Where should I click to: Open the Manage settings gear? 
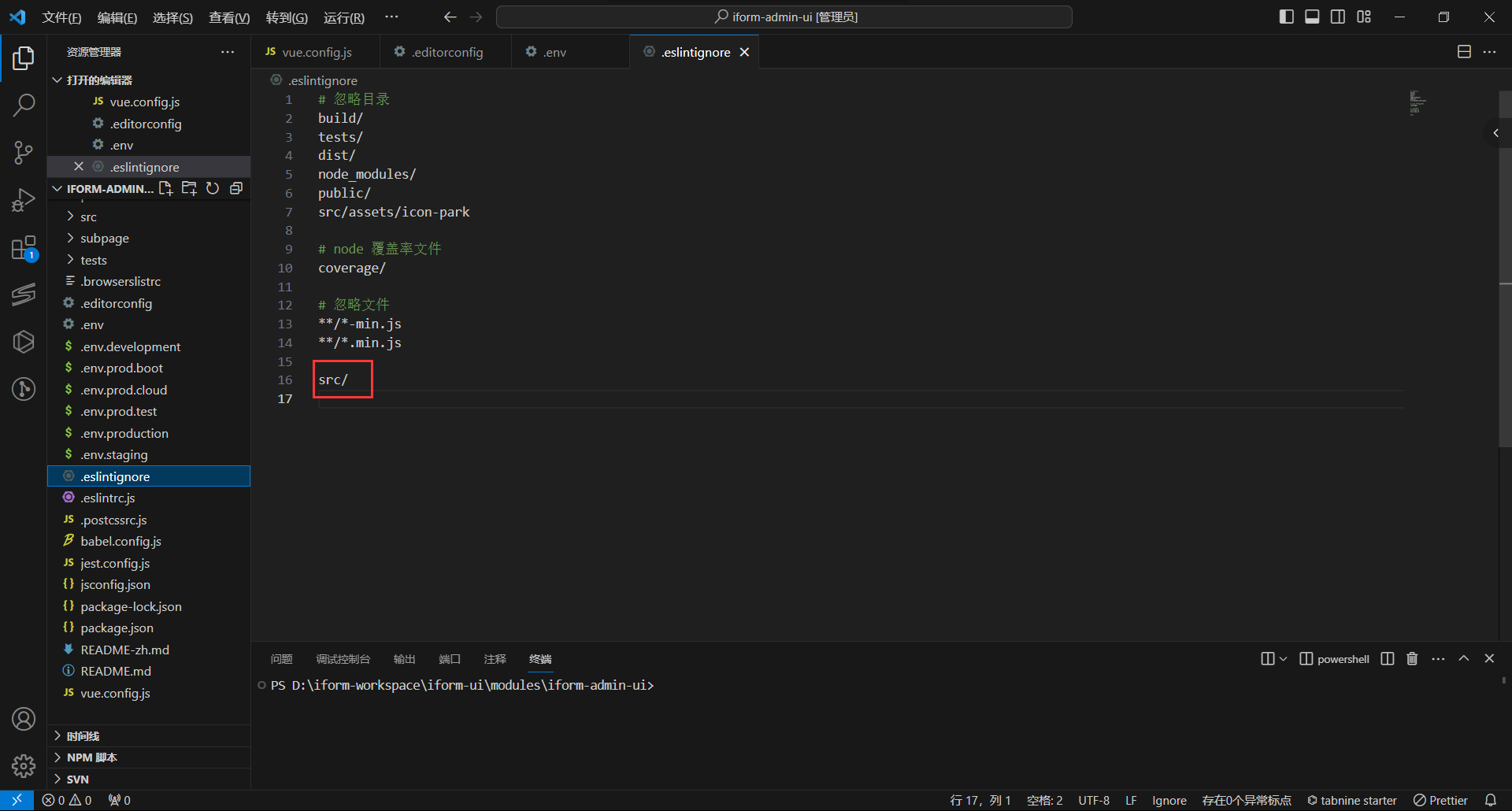click(24, 766)
